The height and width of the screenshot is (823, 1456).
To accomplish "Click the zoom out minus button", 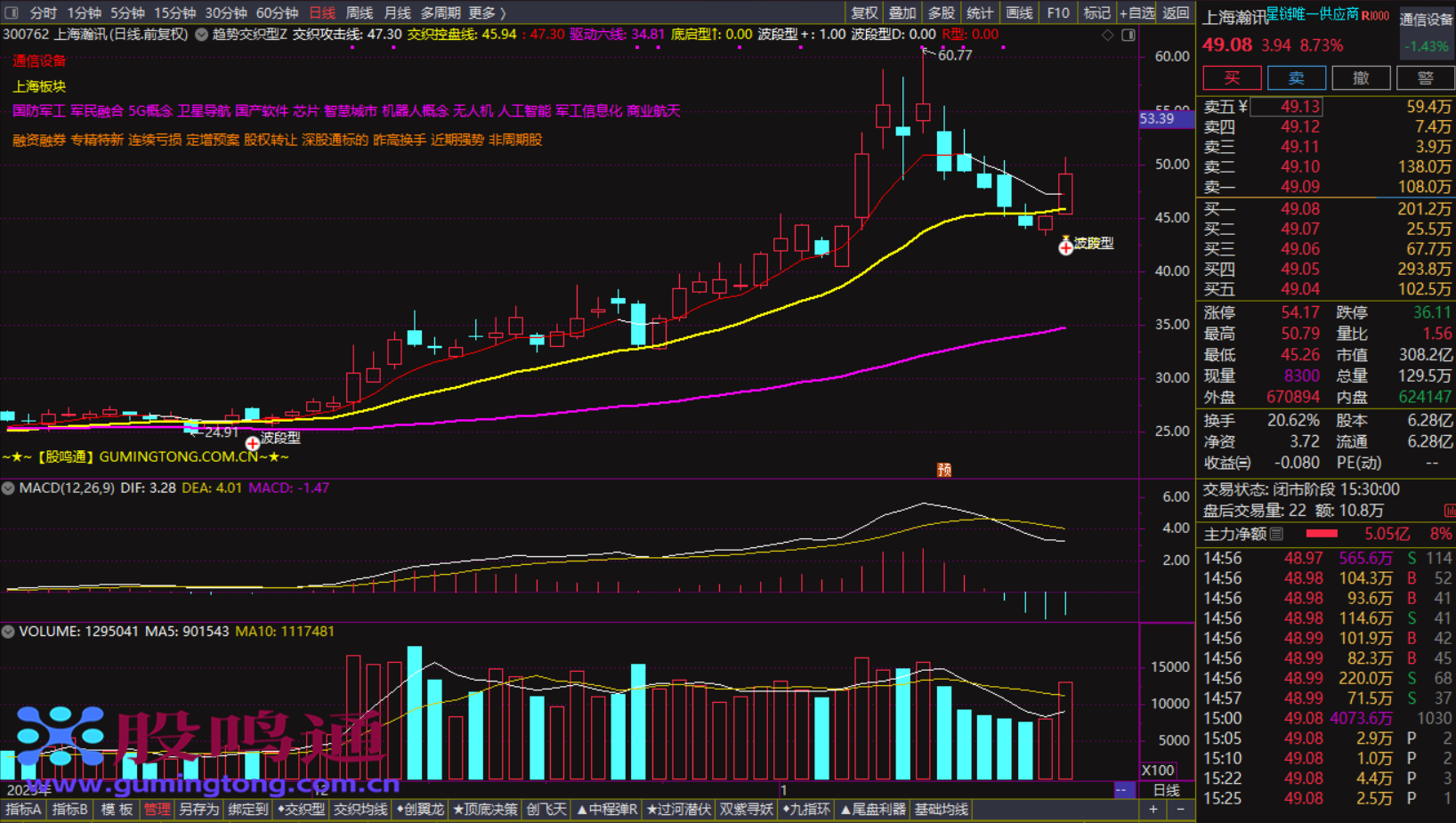I will tap(1181, 809).
